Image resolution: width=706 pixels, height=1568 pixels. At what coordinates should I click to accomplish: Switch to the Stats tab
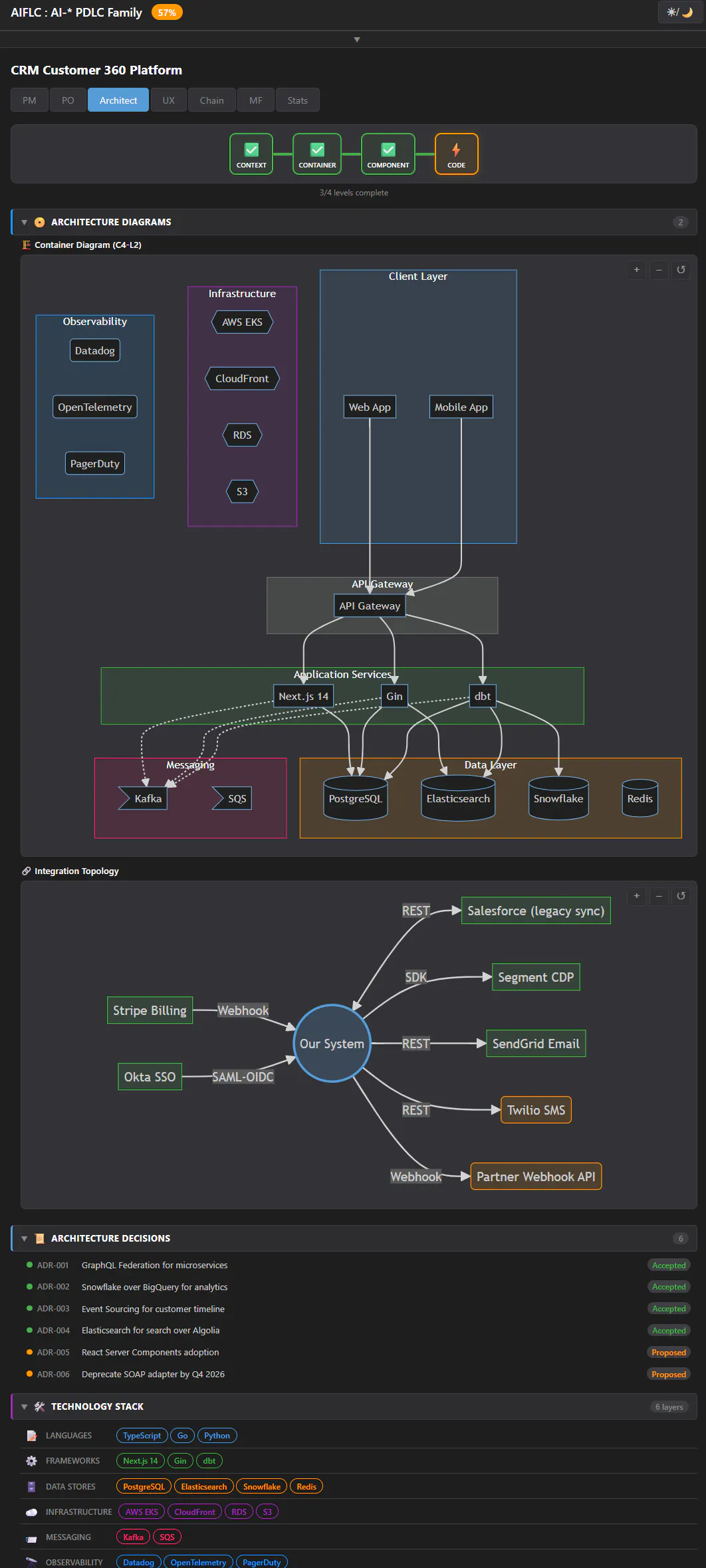tap(297, 100)
